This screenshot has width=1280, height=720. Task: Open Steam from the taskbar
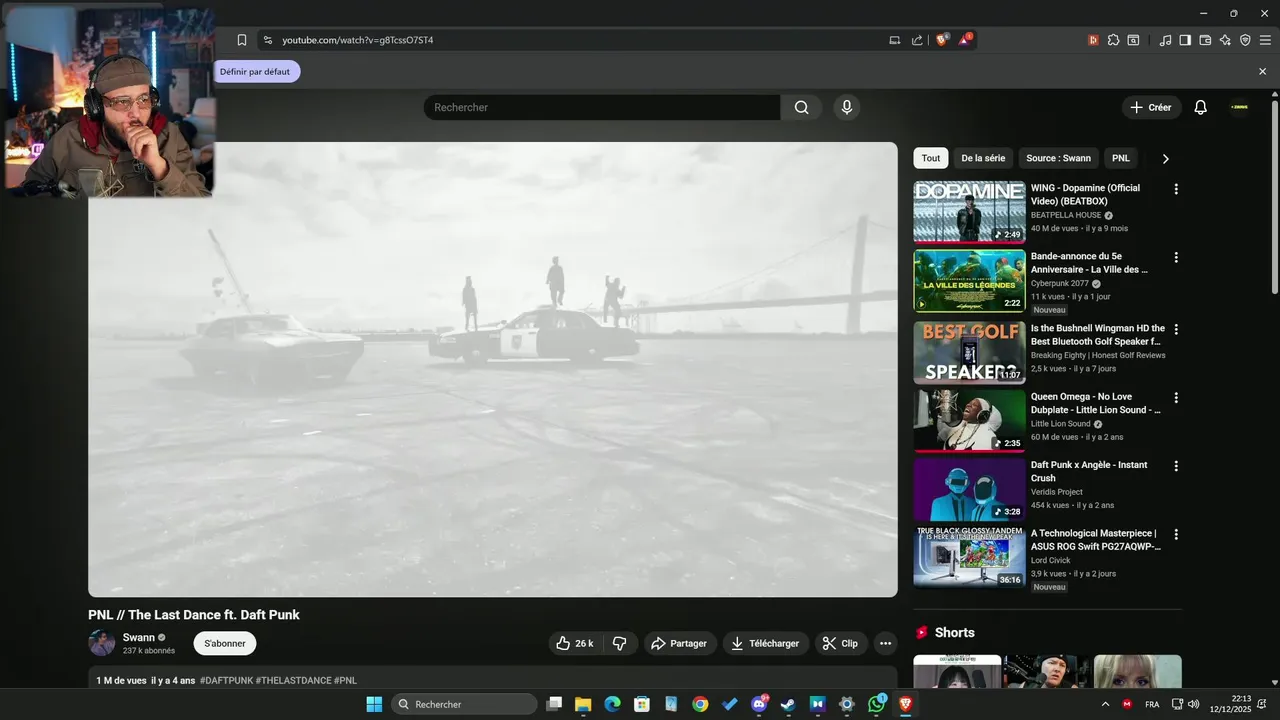coord(788,704)
